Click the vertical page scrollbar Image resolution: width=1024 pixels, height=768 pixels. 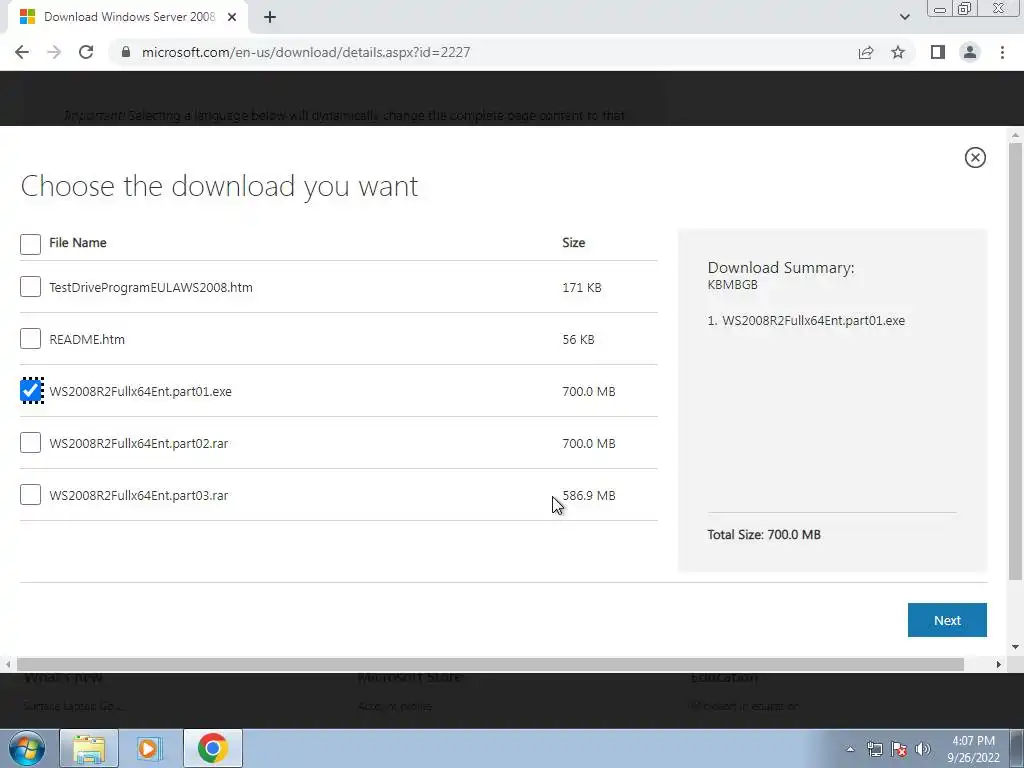coord(1015,360)
